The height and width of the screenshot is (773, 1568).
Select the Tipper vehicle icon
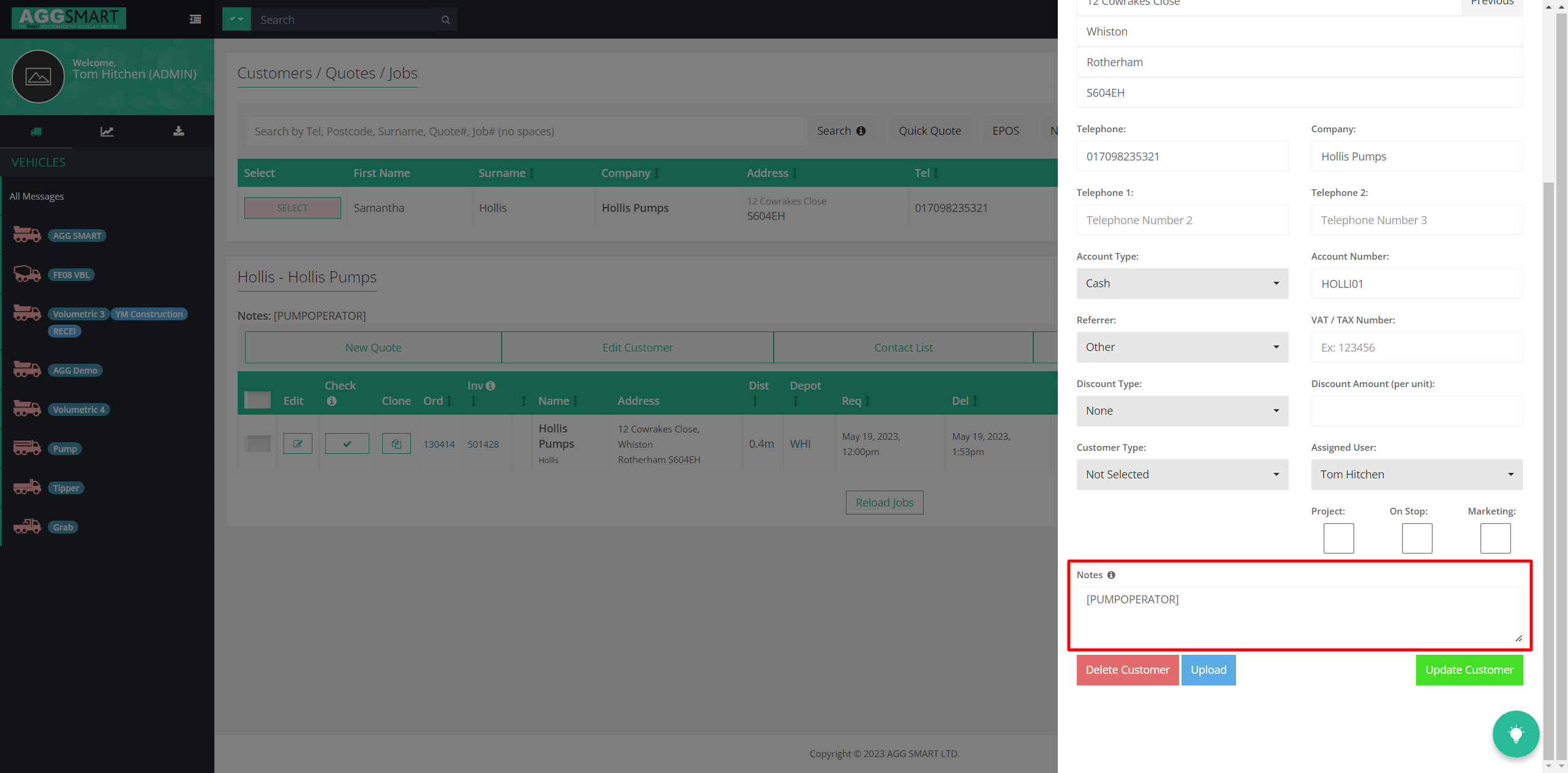point(27,488)
